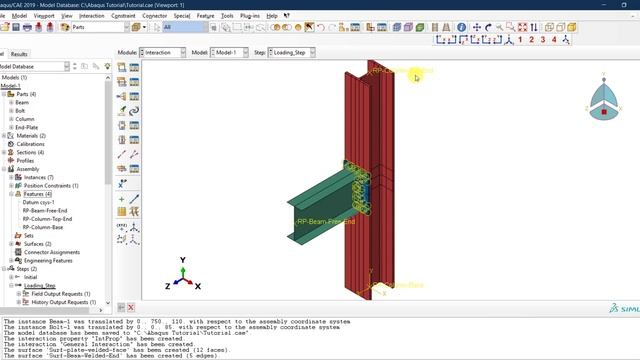Viewport: 640px width, 360px height.
Task: Click the All selection filter field
Action: tap(185, 27)
